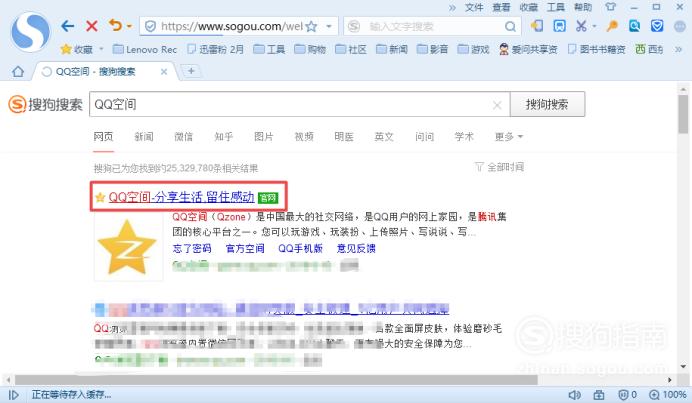Switch to the 视频 search category
The image size is (692, 403).
[x=304, y=137]
